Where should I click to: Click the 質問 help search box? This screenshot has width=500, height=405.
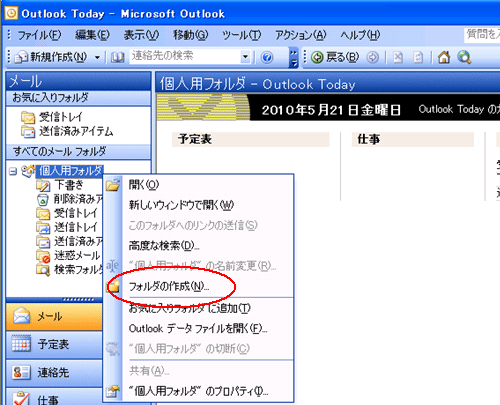coord(482,34)
